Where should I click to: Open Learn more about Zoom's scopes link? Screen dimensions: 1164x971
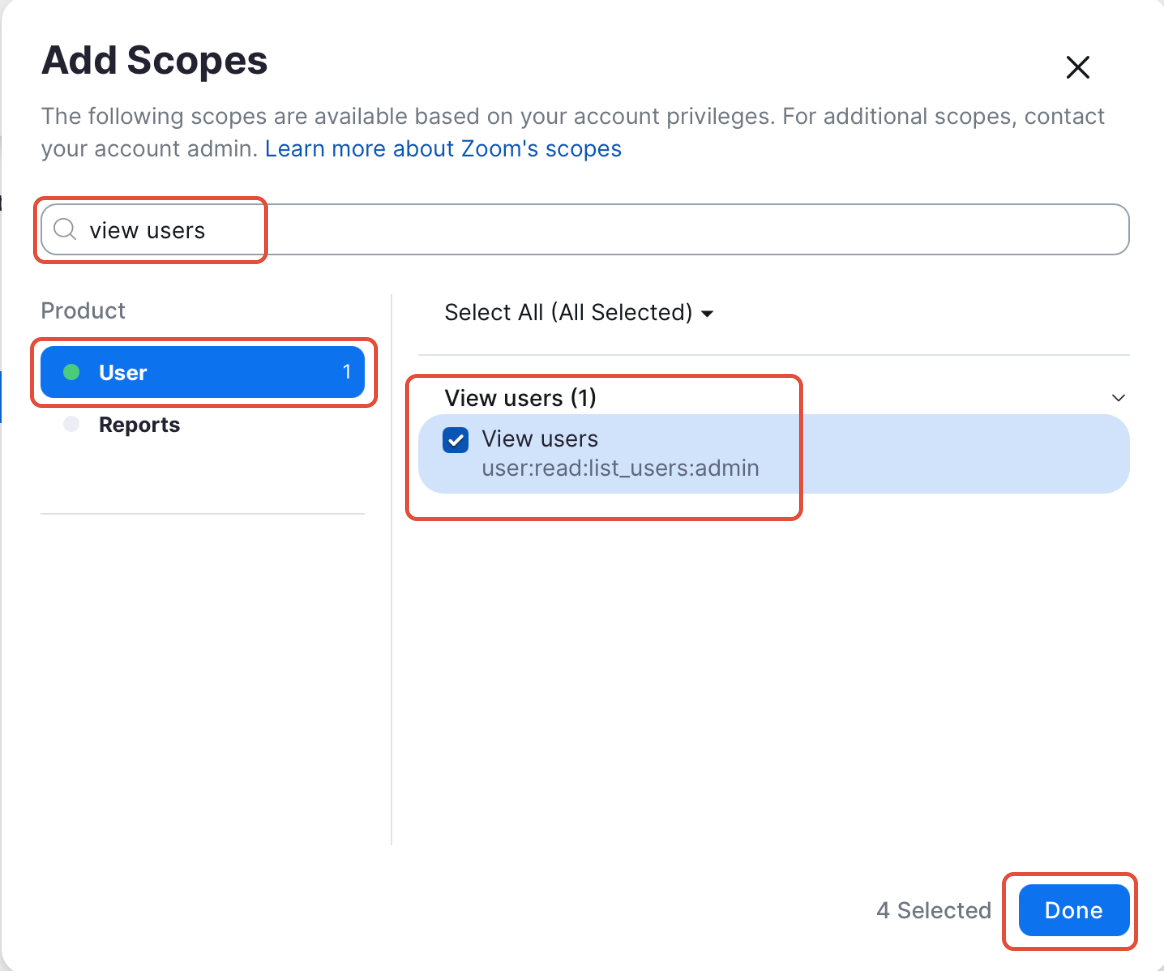click(443, 148)
